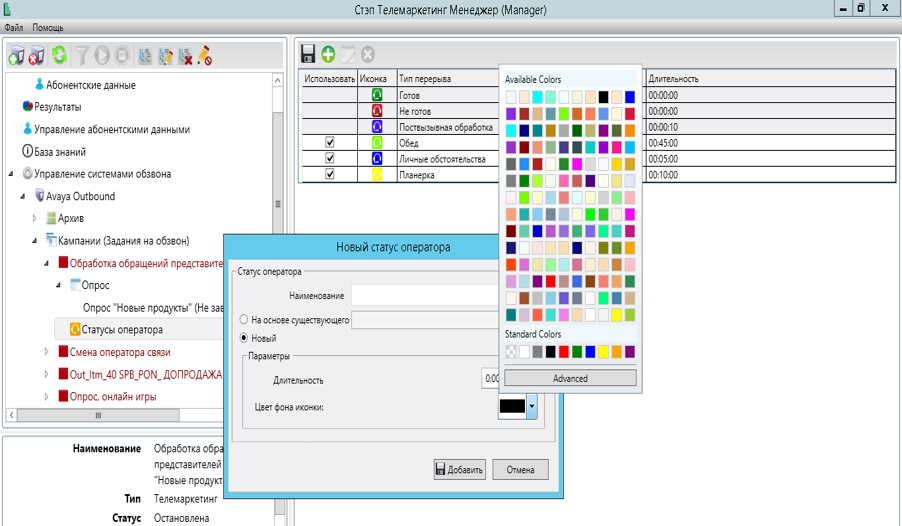Screen dimensions: 902x526
Task: Click the person icon beside Абонентские данные
Action: pos(39,85)
